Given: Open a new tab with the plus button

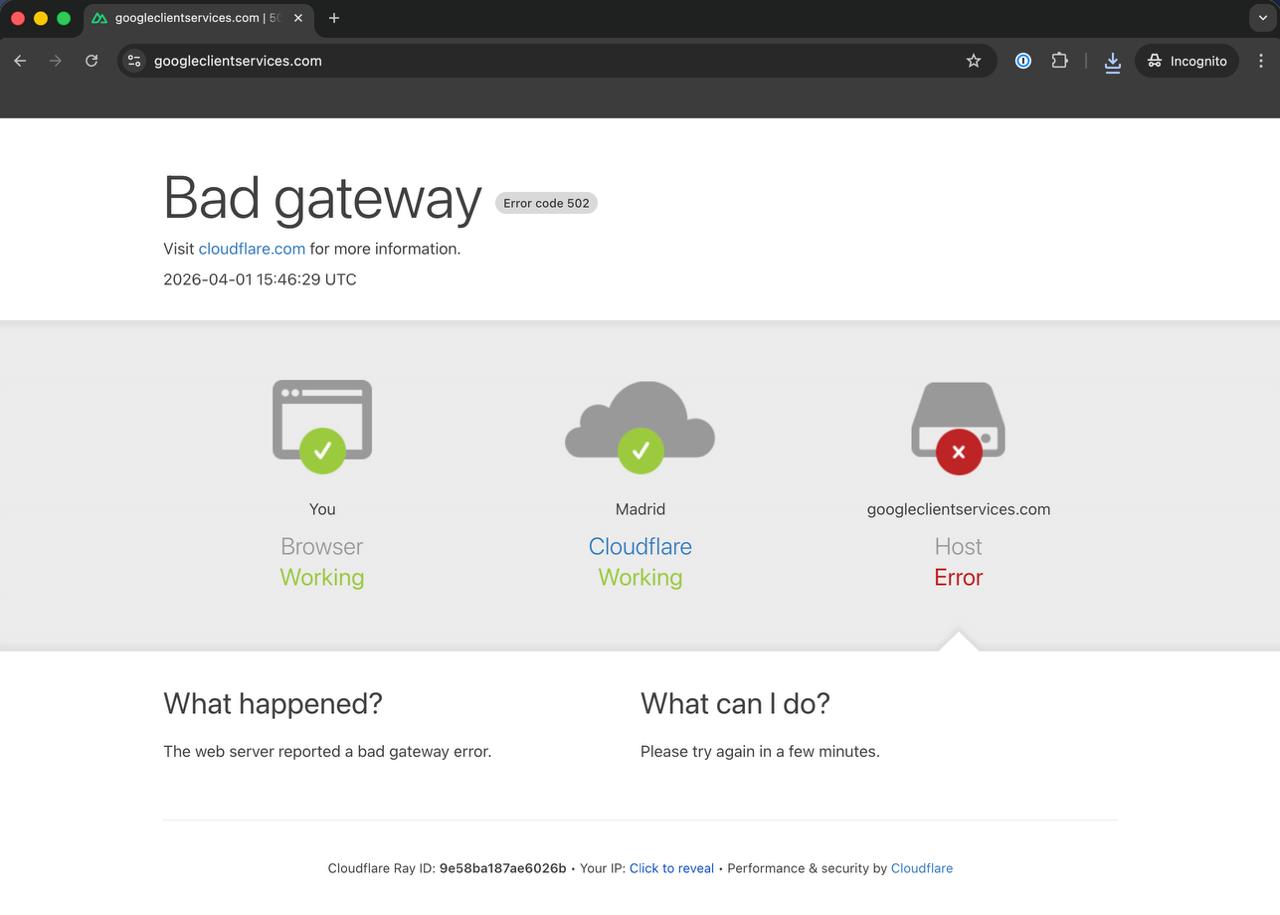Looking at the screenshot, I should 334,17.
